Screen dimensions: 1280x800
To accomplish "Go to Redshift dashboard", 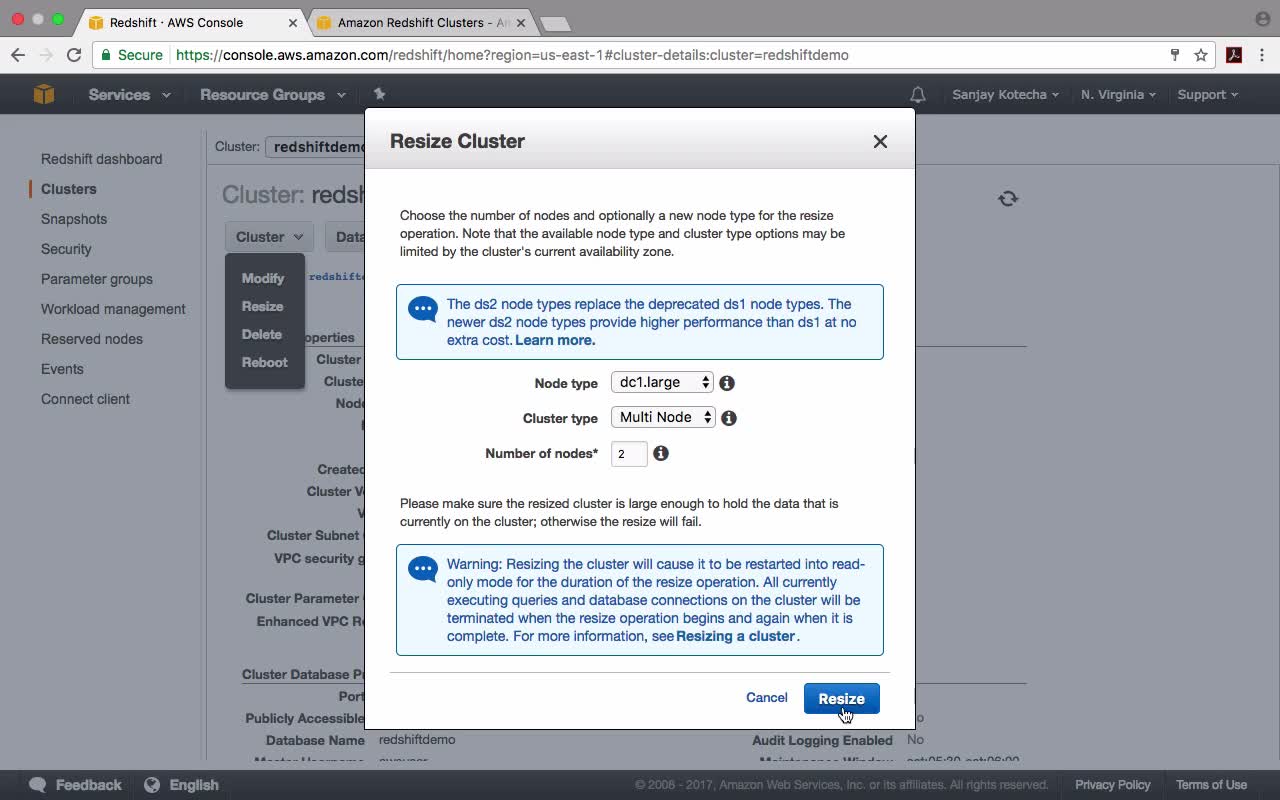I will (x=101, y=159).
